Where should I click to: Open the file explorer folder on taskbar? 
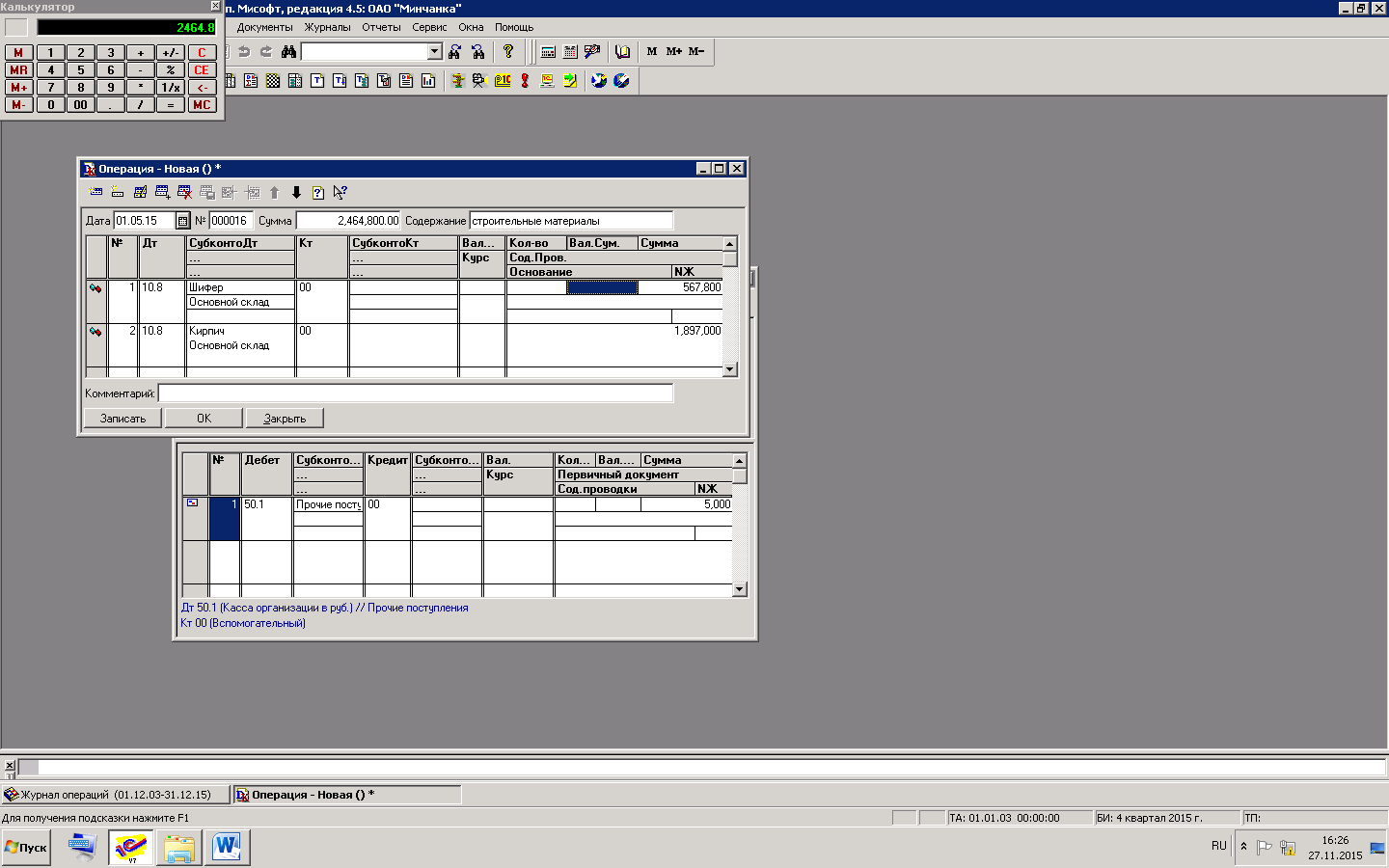click(x=179, y=848)
